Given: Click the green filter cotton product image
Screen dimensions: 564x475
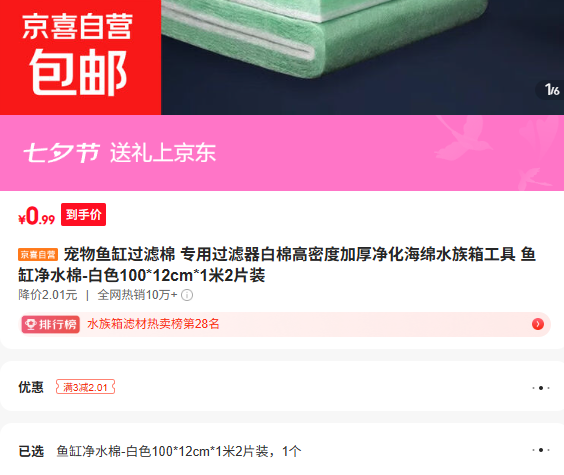Looking at the screenshot, I should (362, 57).
